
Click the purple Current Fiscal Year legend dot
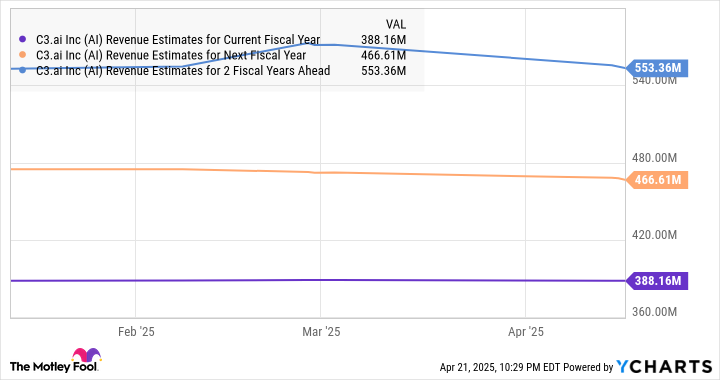tap(22, 39)
